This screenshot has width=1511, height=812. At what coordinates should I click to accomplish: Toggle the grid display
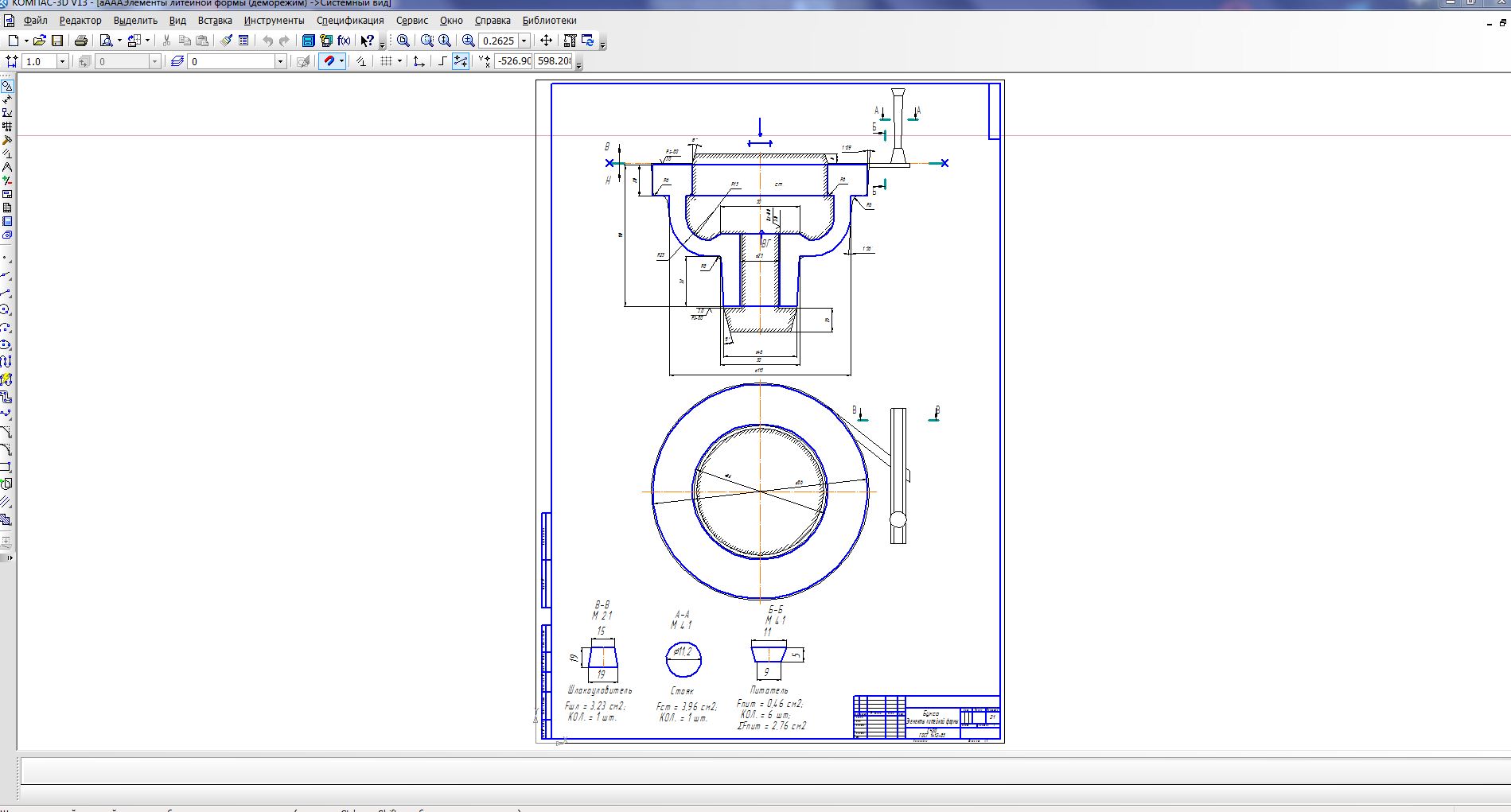click(x=386, y=61)
